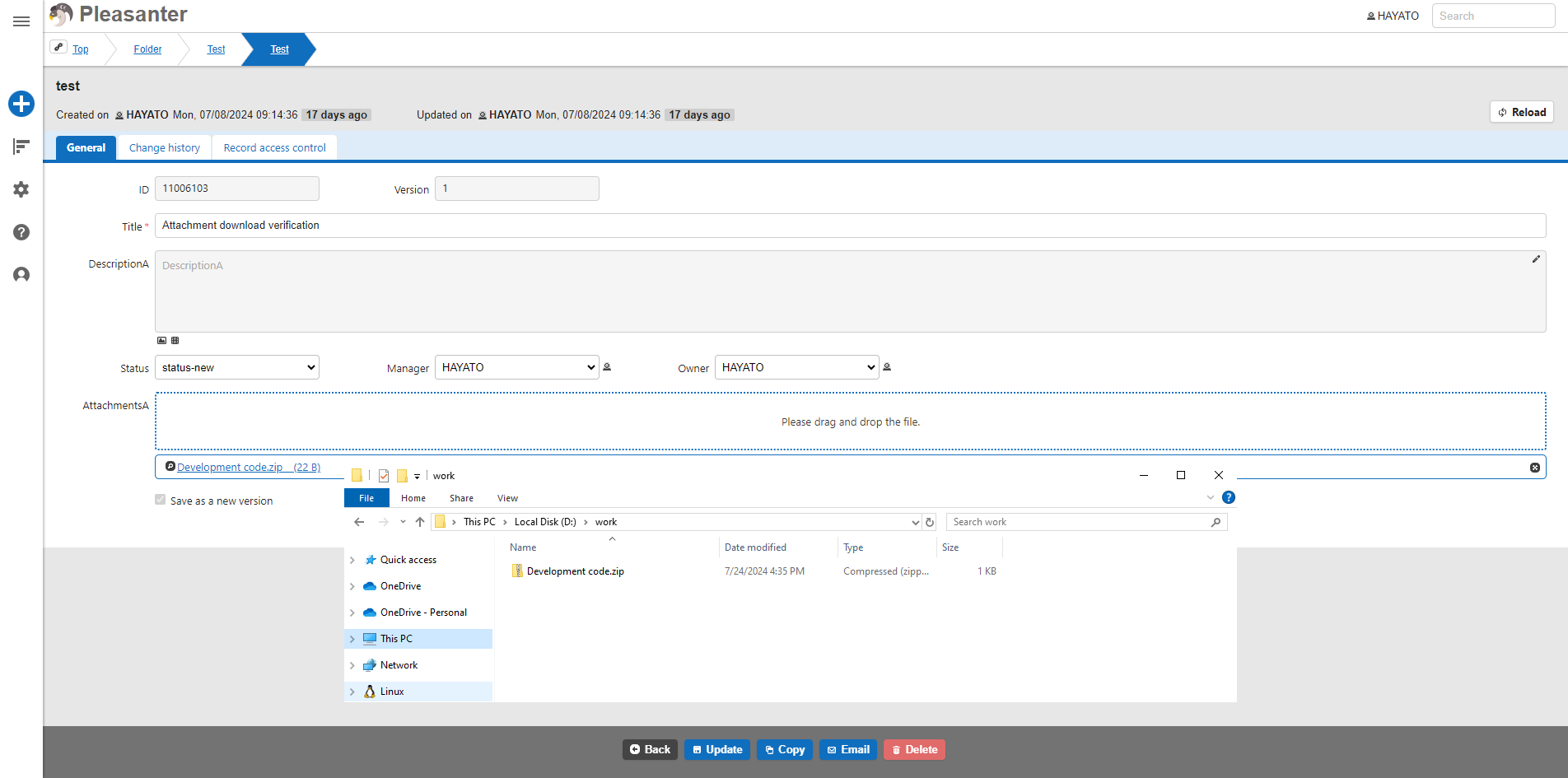Open Explorer address bar history dropdown

tap(915, 522)
